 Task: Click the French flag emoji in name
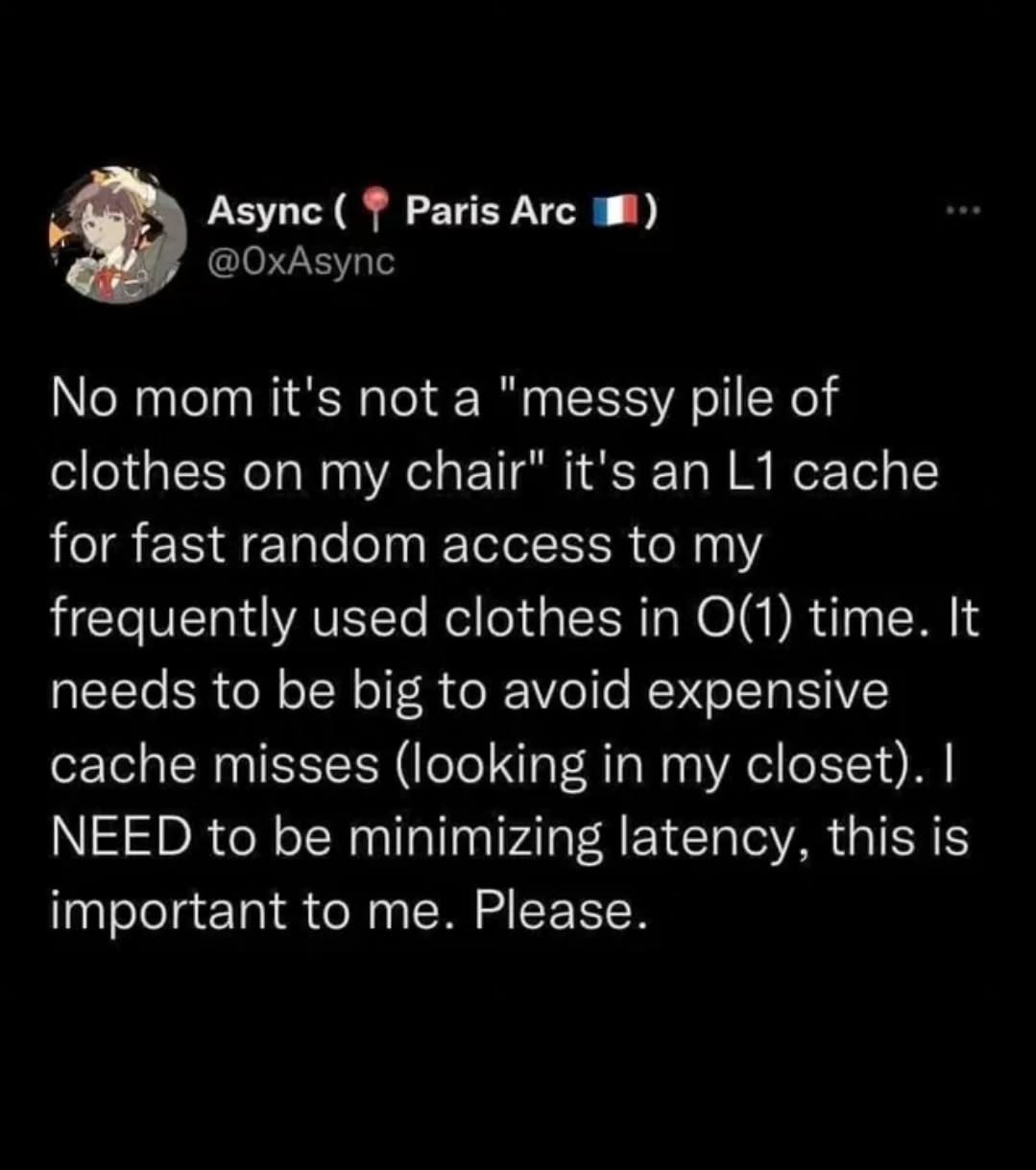pyautogui.click(x=614, y=212)
